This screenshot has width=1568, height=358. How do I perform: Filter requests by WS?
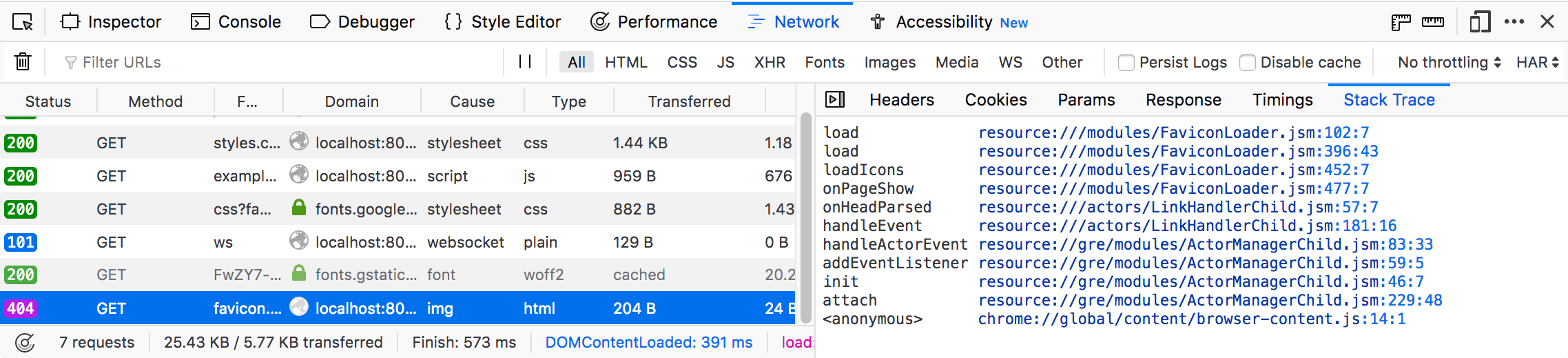tap(1011, 62)
